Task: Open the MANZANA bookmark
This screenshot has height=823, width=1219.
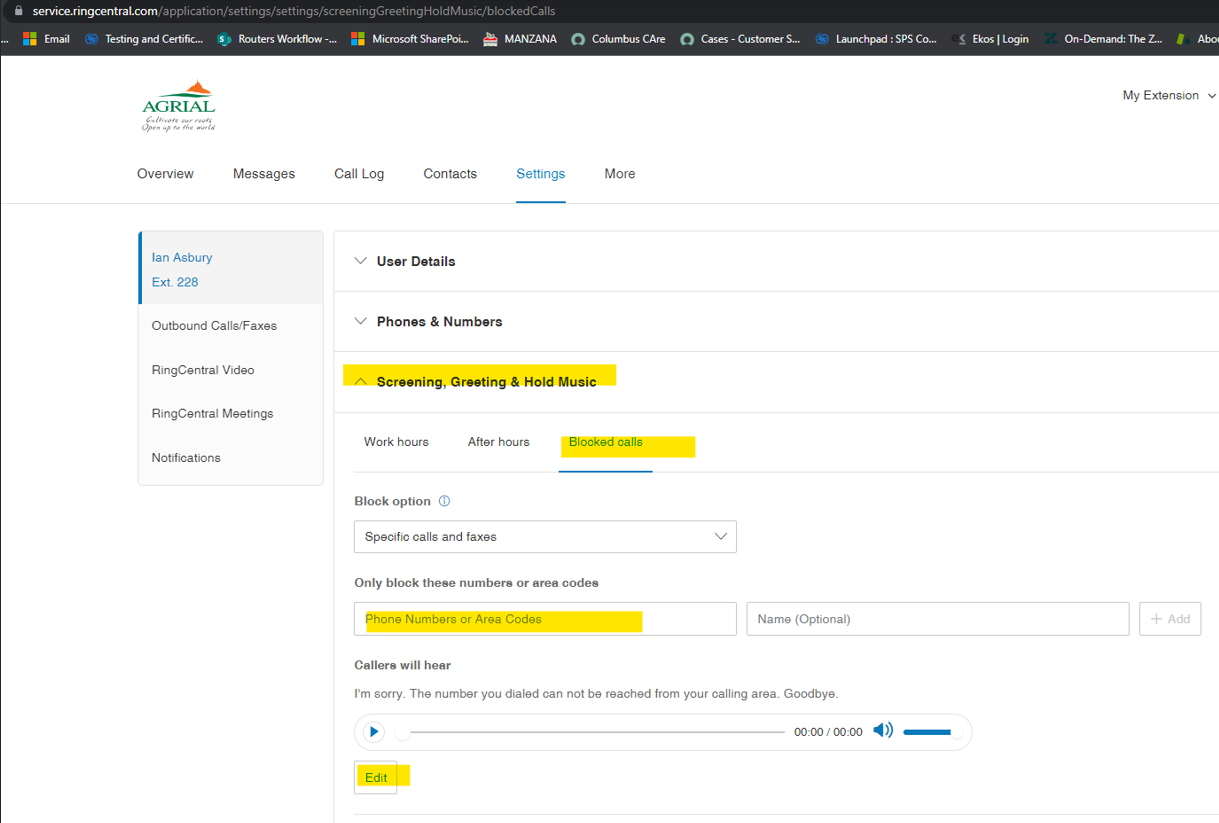Action: tap(520, 39)
